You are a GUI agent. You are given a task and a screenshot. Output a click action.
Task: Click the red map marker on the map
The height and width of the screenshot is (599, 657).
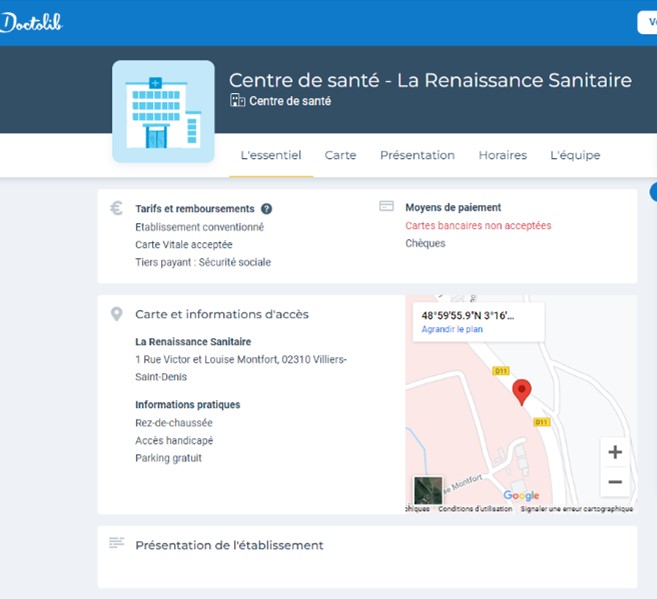point(522,392)
